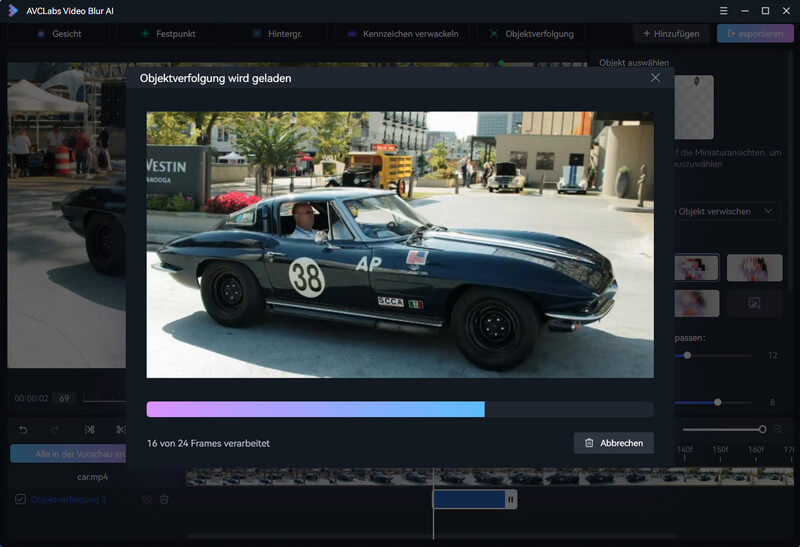Switch to the Festpunkt tab

(168, 34)
